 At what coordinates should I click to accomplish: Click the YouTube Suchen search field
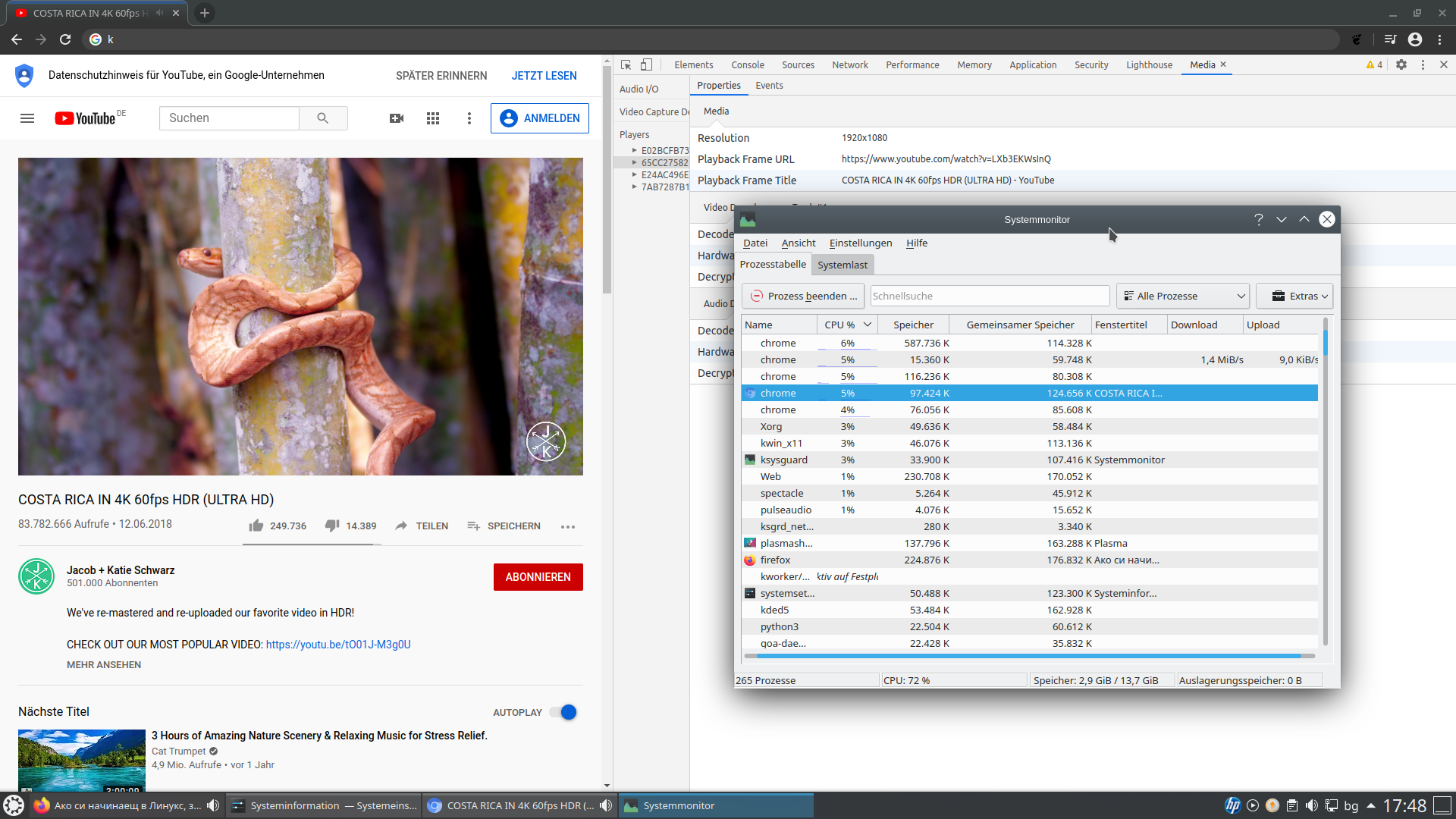(x=229, y=118)
